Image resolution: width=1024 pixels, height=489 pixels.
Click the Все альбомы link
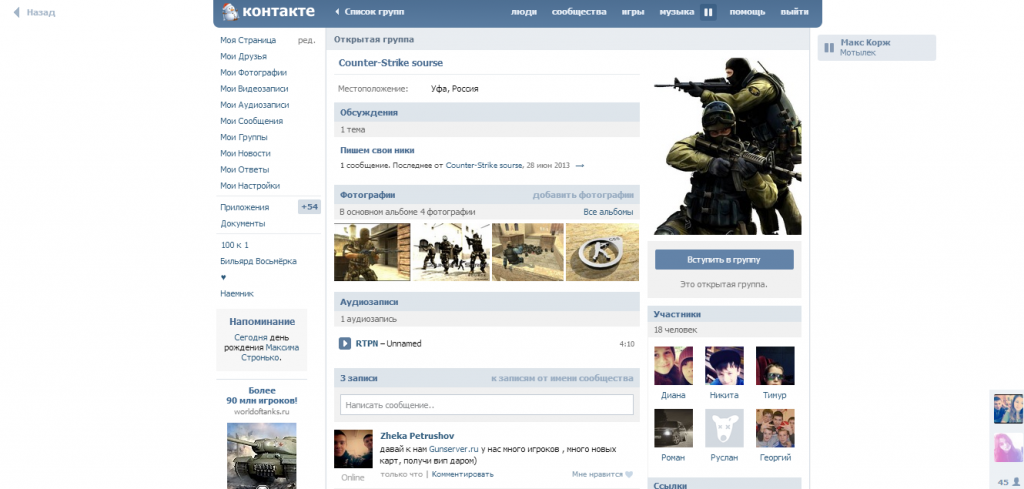click(608, 212)
